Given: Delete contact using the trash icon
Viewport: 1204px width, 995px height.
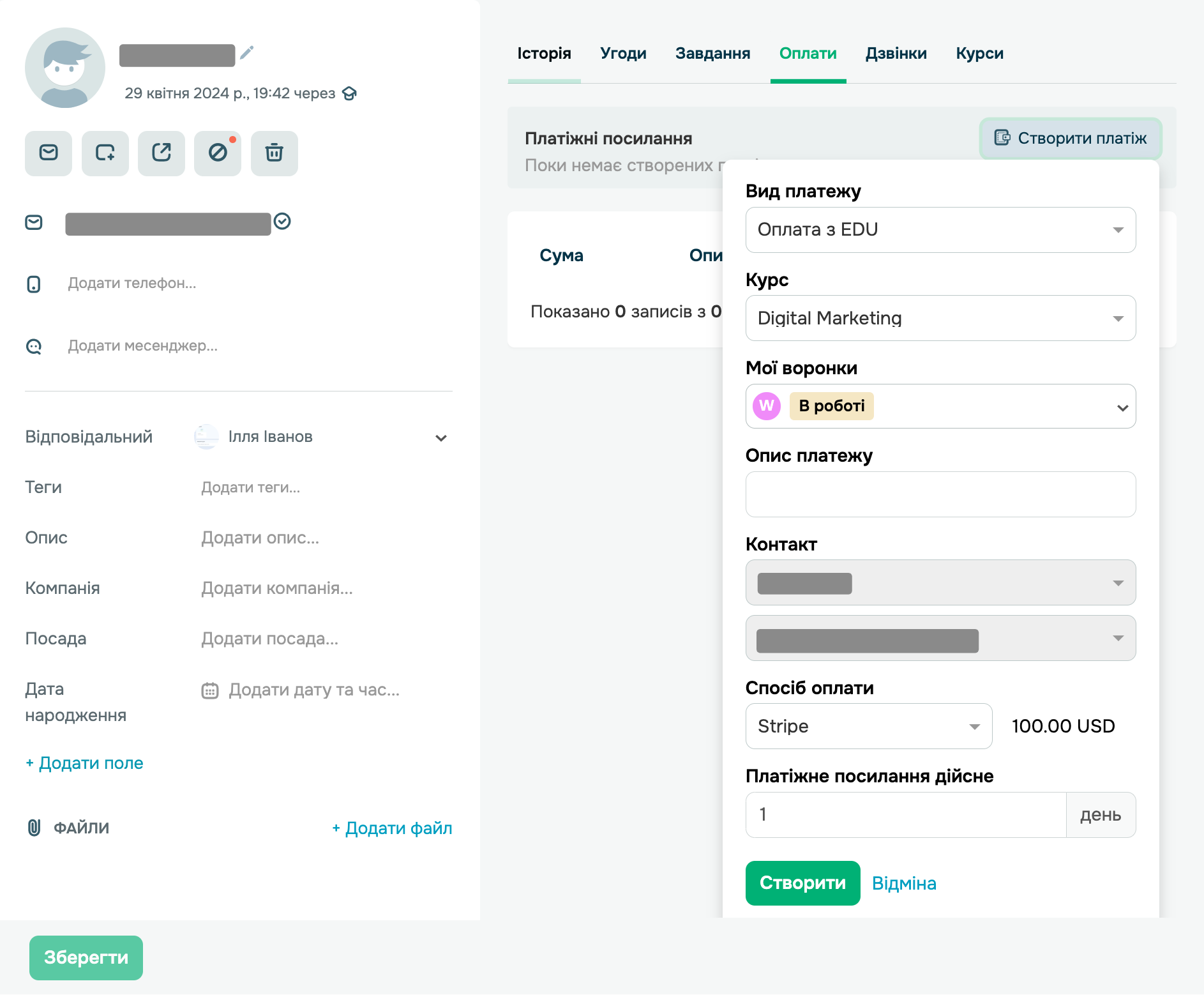Looking at the screenshot, I should pyautogui.click(x=275, y=153).
